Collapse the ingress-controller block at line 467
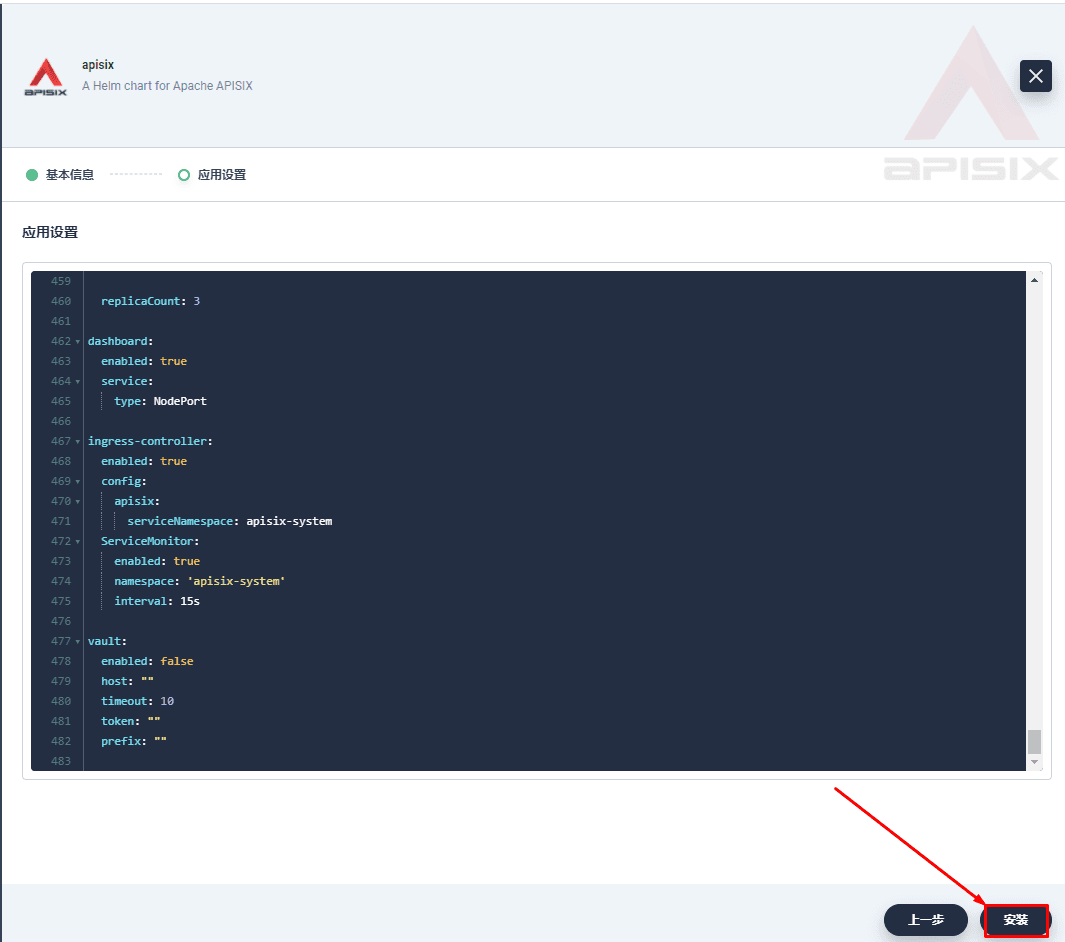 pyautogui.click(x=77, y=441)
